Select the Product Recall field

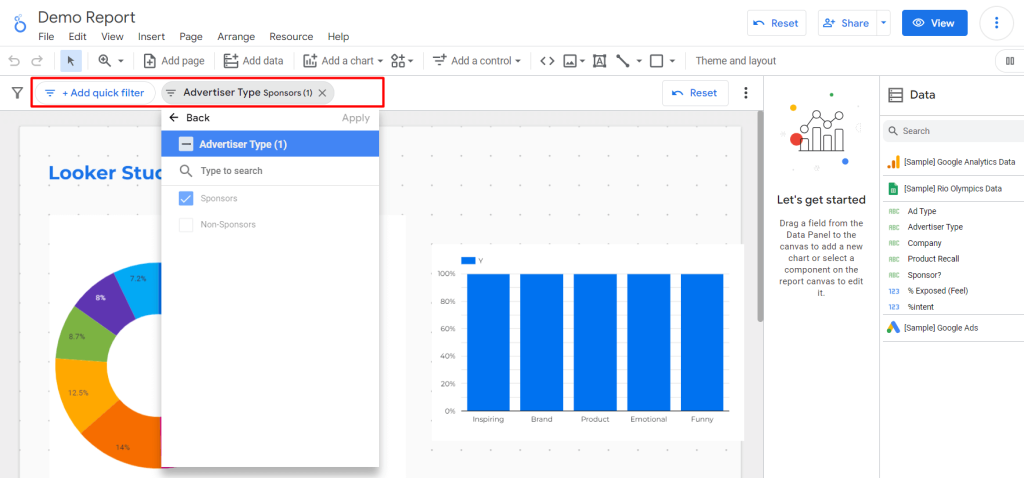pyautogui.click(x=933, y=259)
